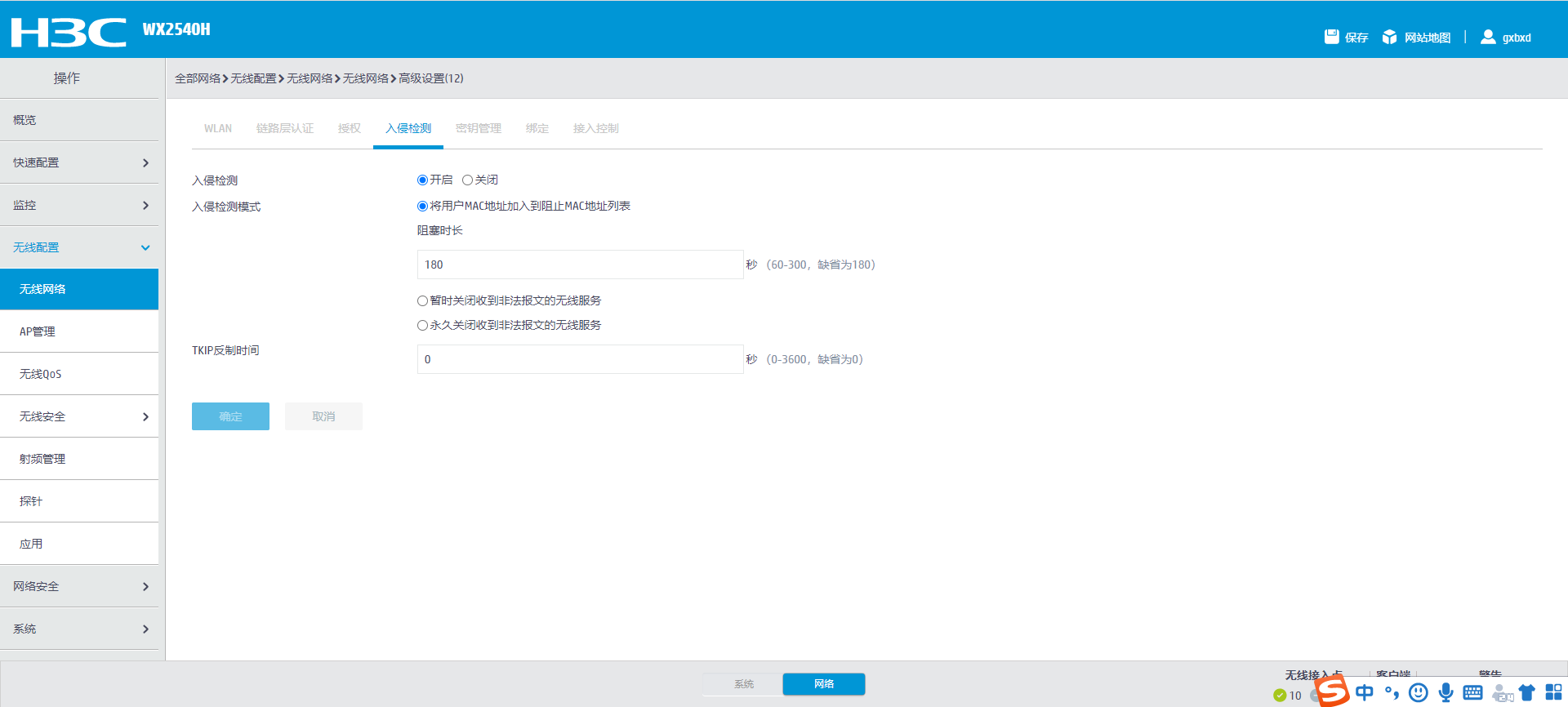Click the gxbxd username
The height and width of the screenshot is (707, 1568).
click(1517, 38)
